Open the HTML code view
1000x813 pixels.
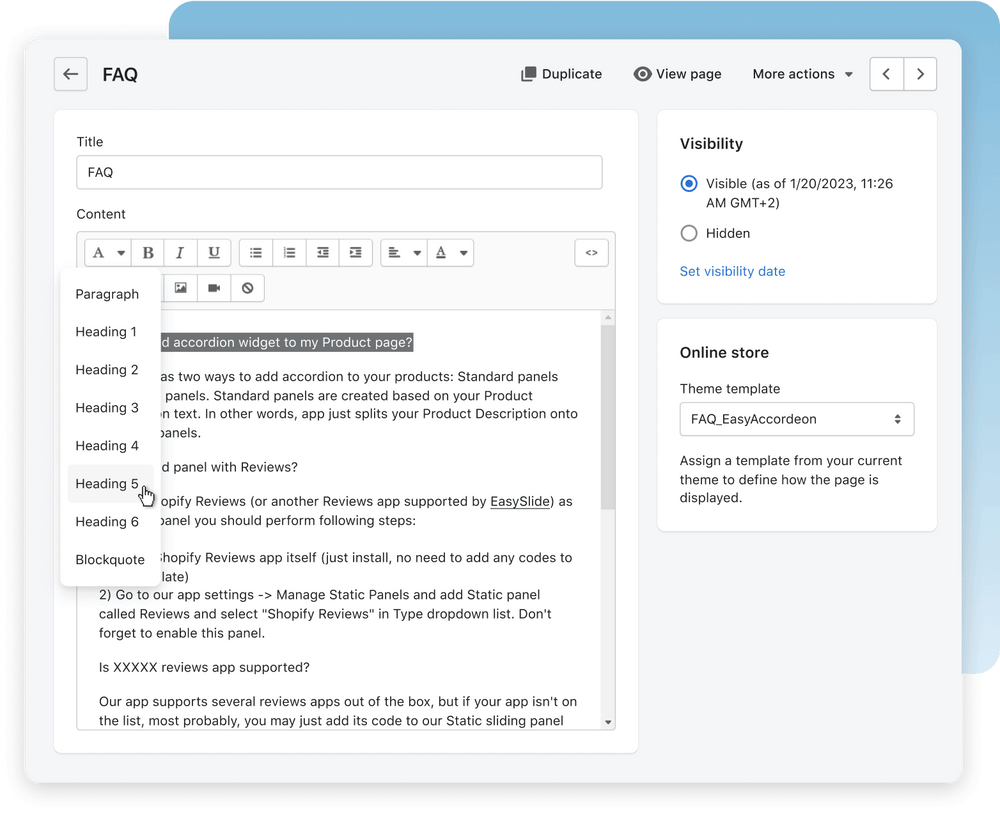(x=591, y=252)
